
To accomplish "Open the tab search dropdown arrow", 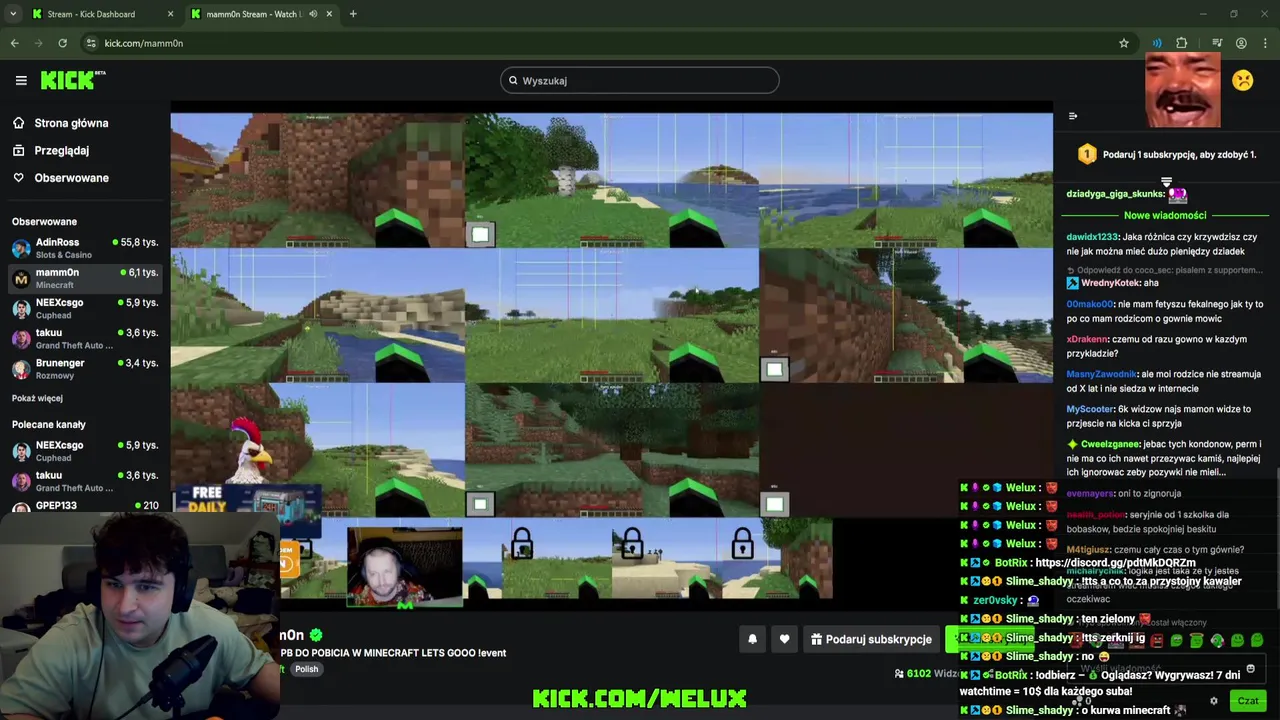I will [13, 14].
